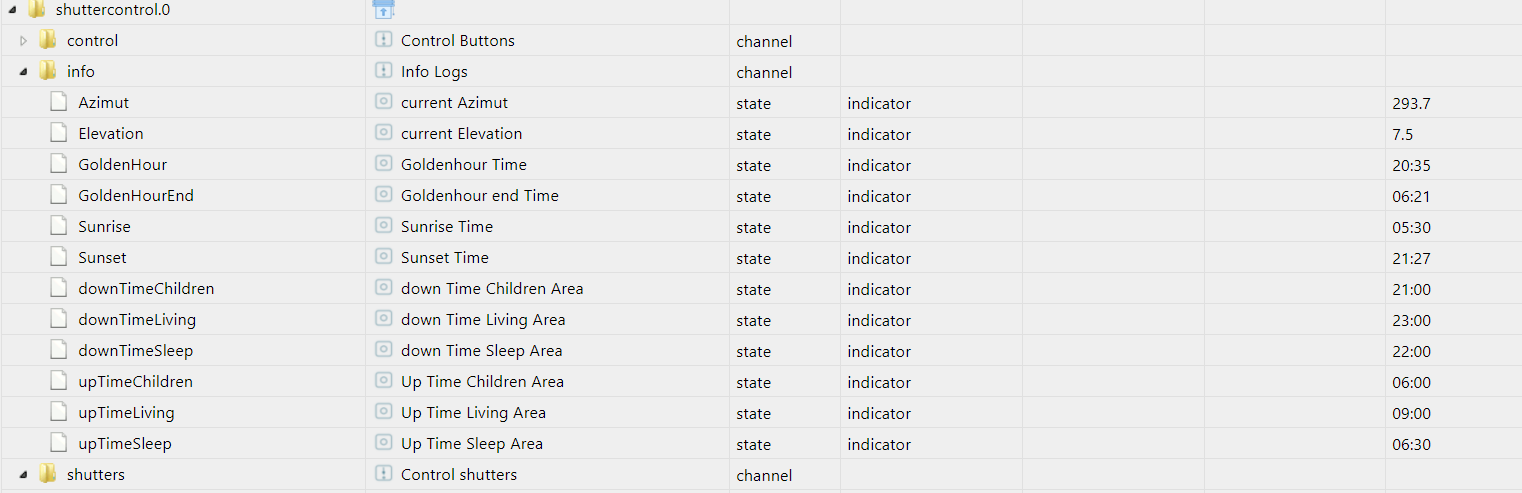Screen dimensions: 1522x493
Task: Click the state icon beside Sunrise Time
Action: 383,226
